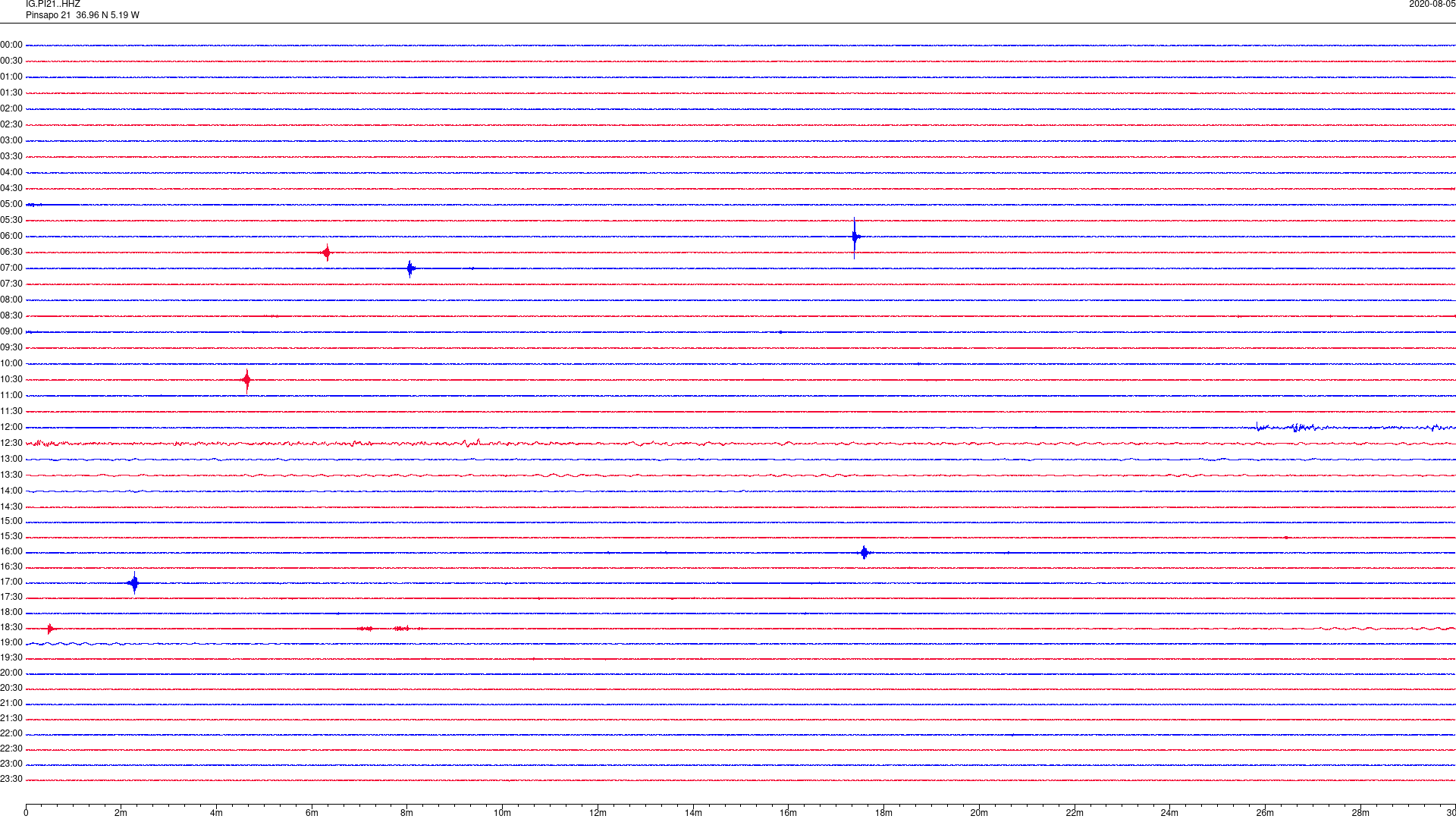Click the 14m tick on time axis
Screen dimensions: 1456x819
[693, 812]
